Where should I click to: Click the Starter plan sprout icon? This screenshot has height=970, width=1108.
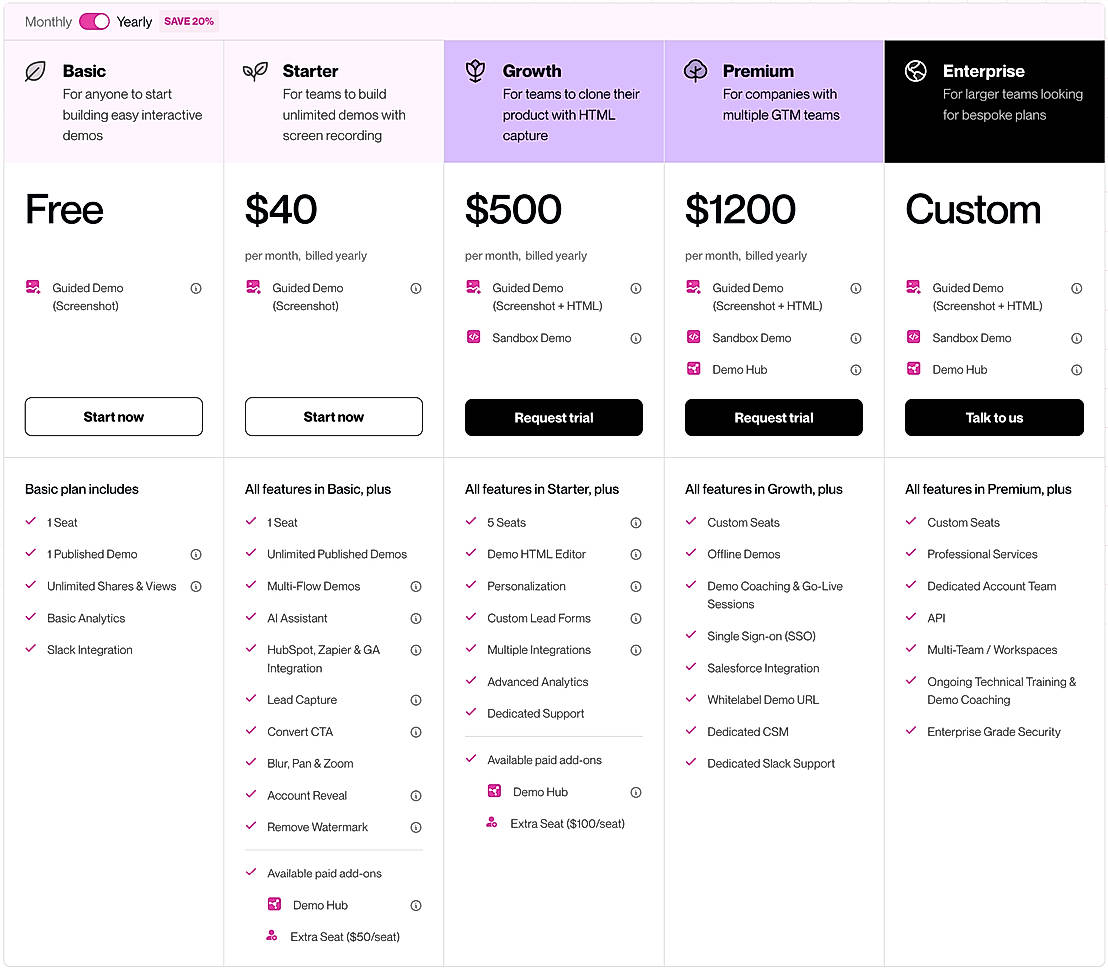tap(256, 71)
